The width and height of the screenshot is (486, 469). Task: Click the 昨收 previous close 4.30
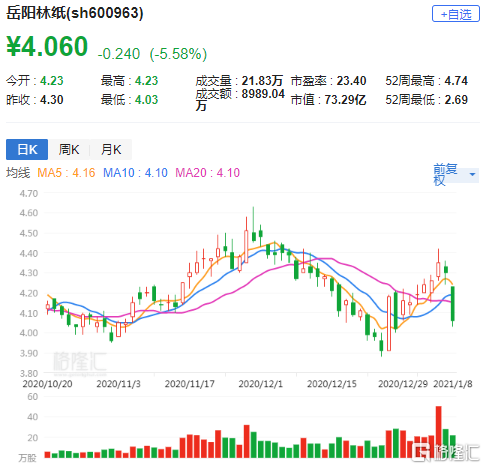pos(52,100)
